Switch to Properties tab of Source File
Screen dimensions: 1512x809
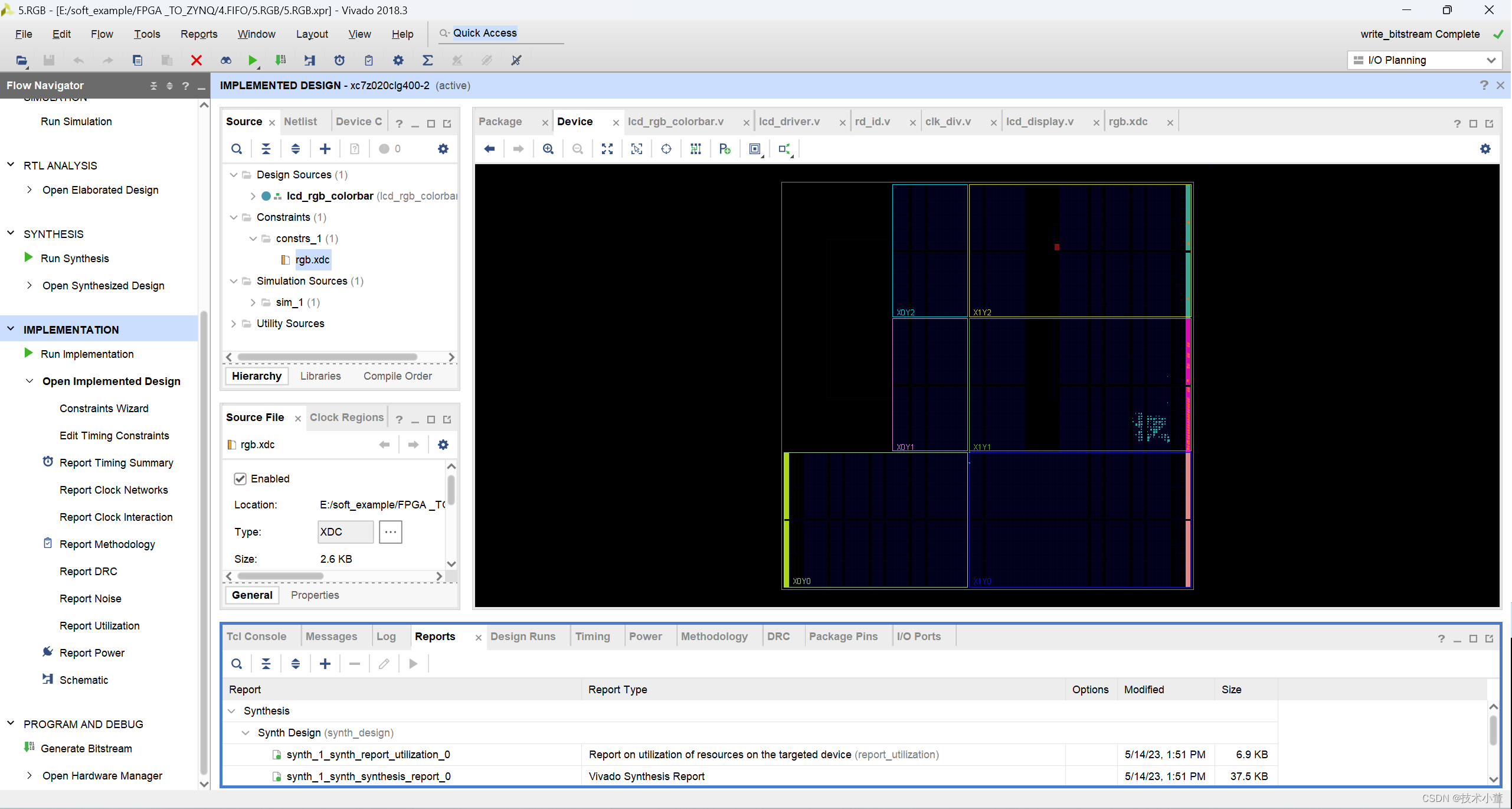coord(315,595)
